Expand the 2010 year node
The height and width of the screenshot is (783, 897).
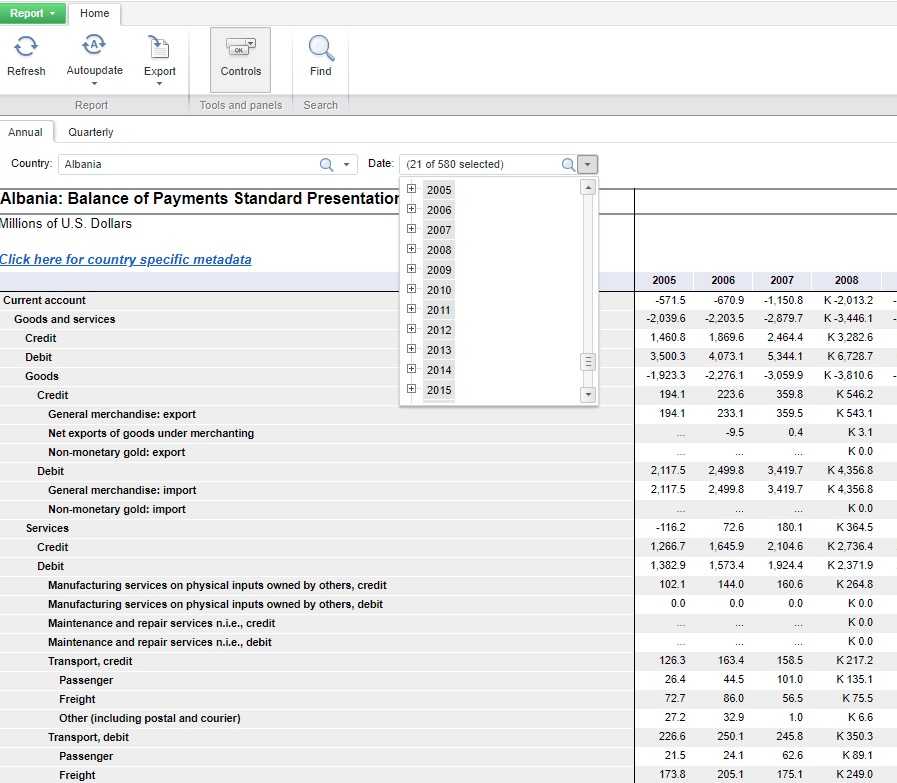coord(411,289)
